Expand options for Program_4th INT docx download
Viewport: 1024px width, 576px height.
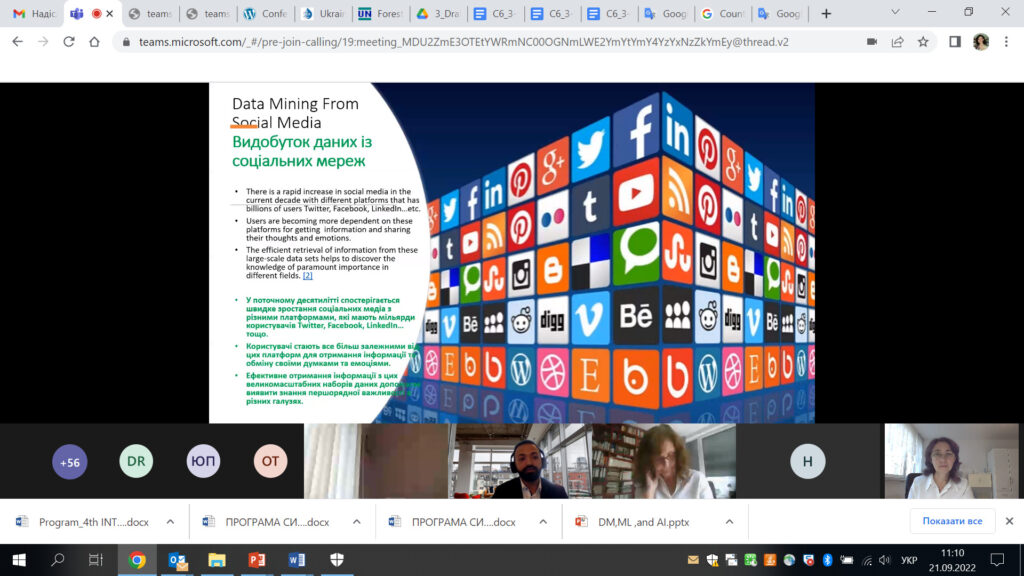(170, 521)
